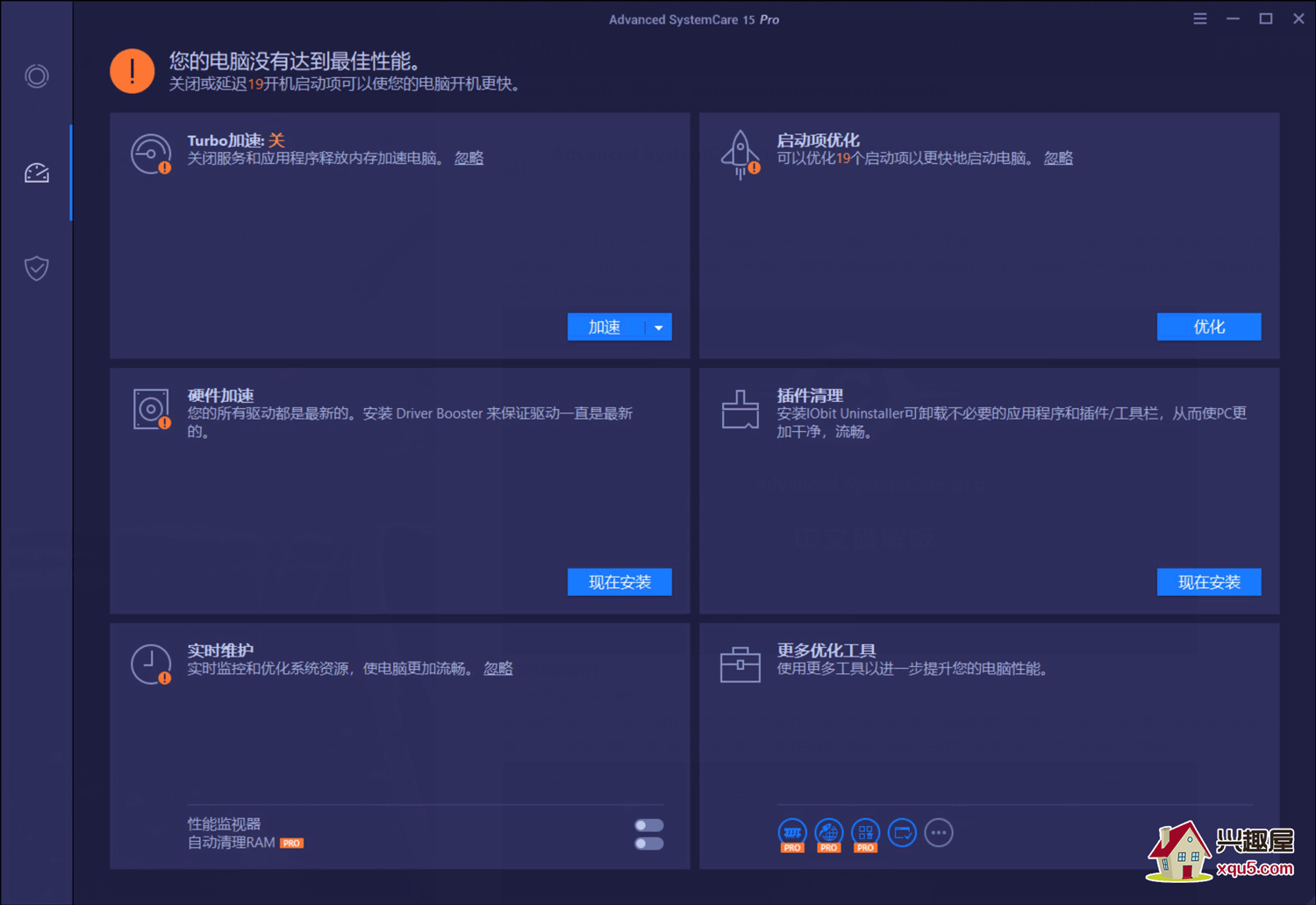Screen dimensions: 1316x905
Task: Open the hamburger options menu
Action: coord(1200,18)
